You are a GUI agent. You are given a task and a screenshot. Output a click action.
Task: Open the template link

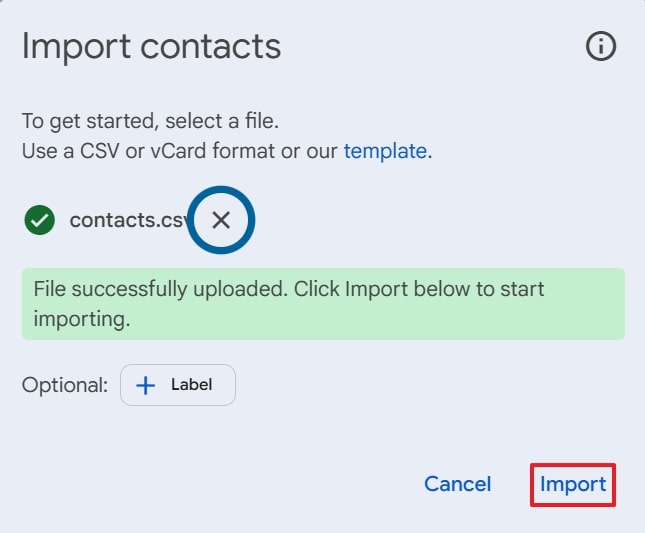coord(385,152)
